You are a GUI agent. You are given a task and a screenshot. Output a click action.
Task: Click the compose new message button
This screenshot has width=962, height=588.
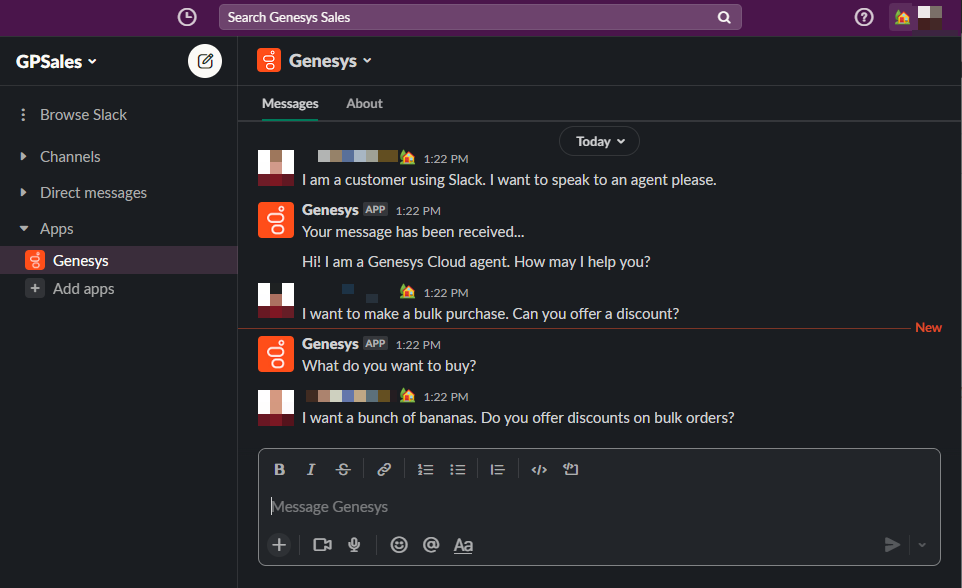[x=205, y=61]
